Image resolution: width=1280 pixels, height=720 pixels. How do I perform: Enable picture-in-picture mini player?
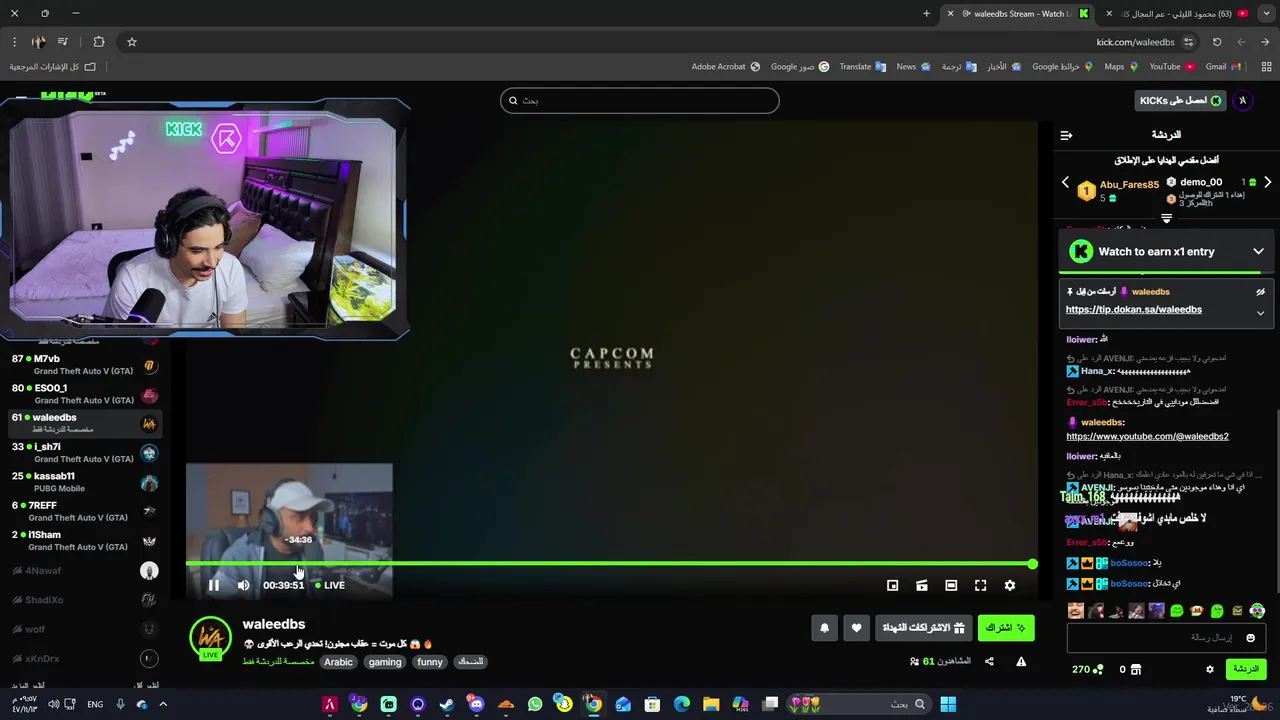click(x=893, y=585)
